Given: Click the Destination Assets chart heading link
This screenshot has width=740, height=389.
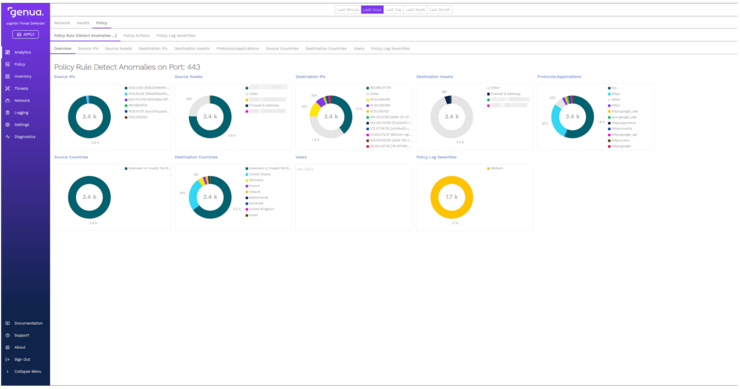Looking at the screenshot, I should tap(434, 76).
